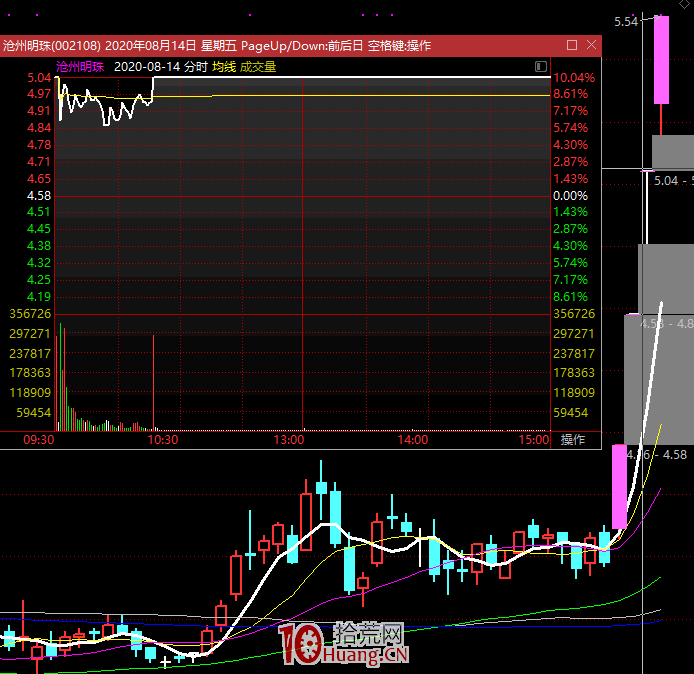Click the 分时 label
The width and height of the screenshot is (694, 674).
(x=196, y=67)
